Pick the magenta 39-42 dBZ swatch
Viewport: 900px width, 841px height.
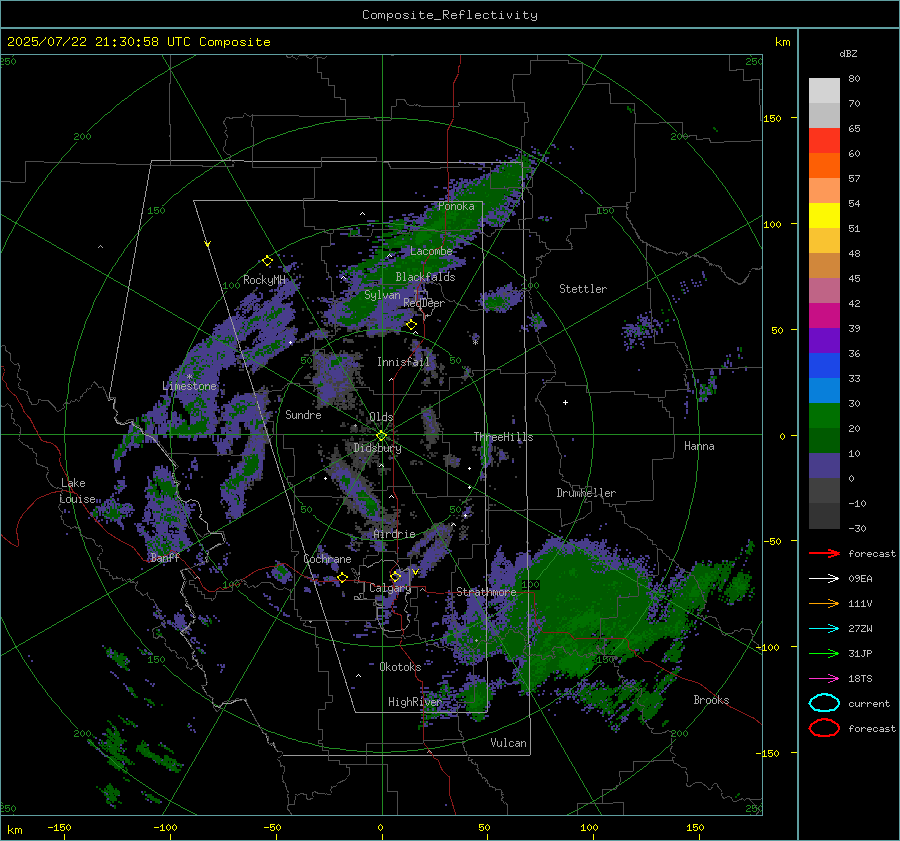point(824,316)
